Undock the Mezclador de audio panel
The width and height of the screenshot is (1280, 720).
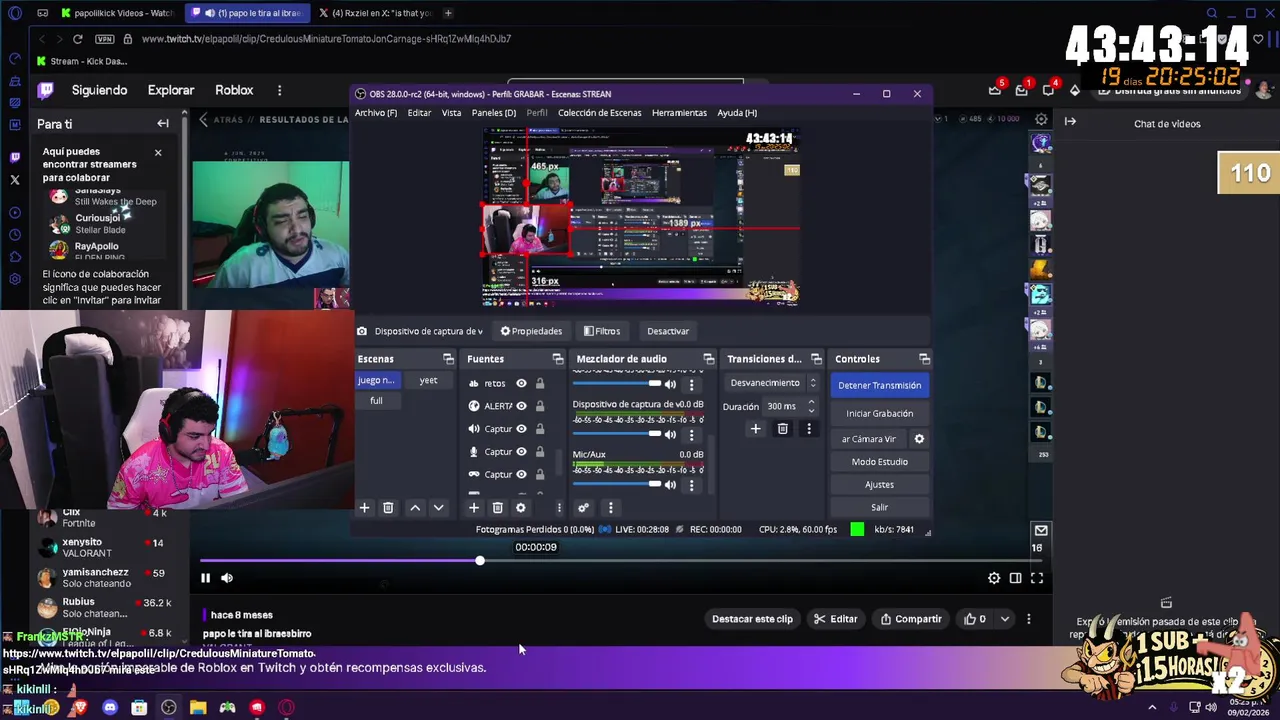[708, 359]
